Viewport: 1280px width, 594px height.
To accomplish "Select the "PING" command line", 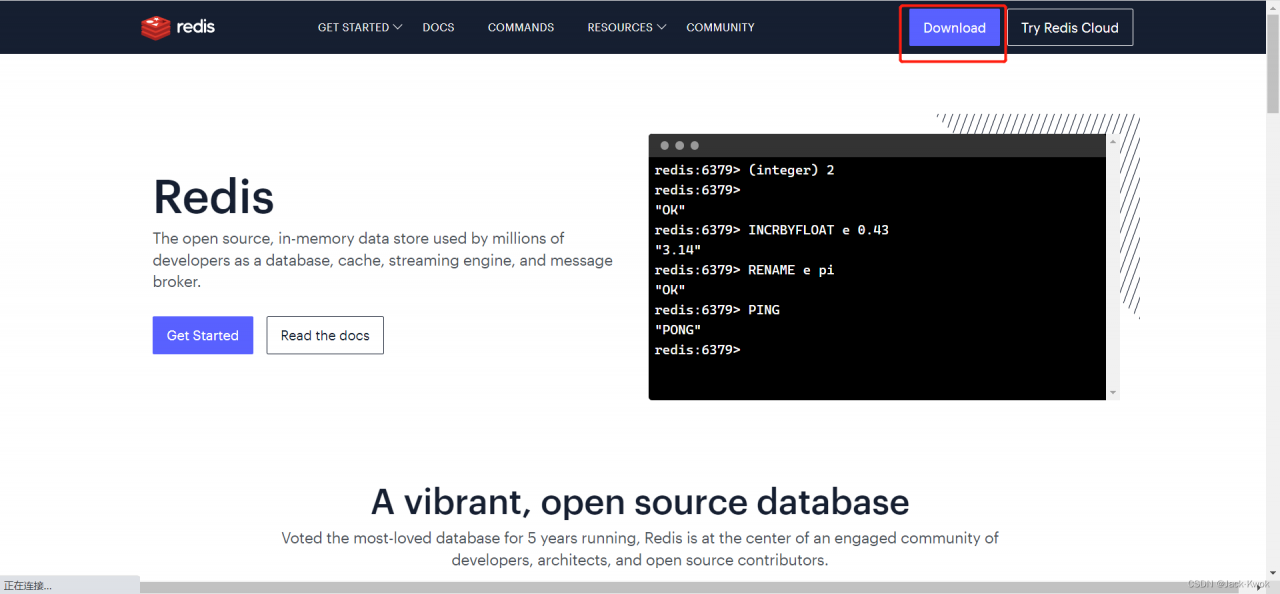I will click(717, 310).
